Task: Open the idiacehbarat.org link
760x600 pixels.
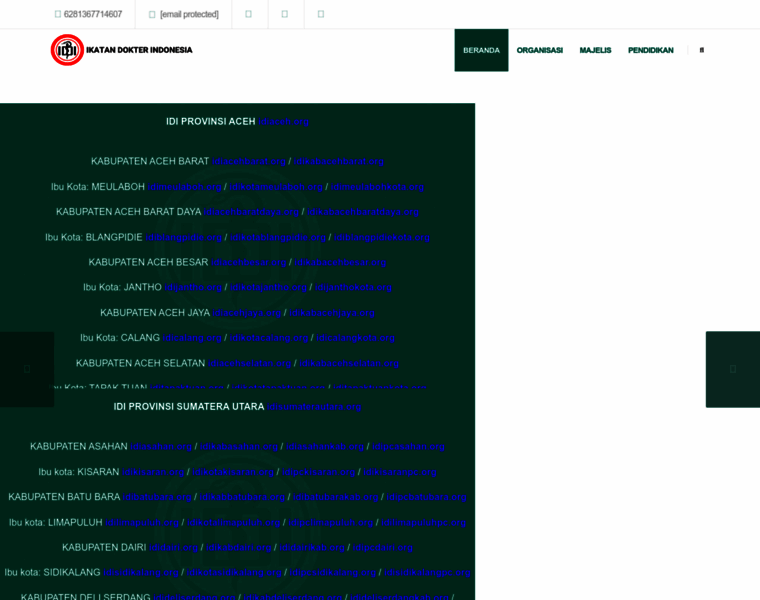Action: tap(249, 161)
